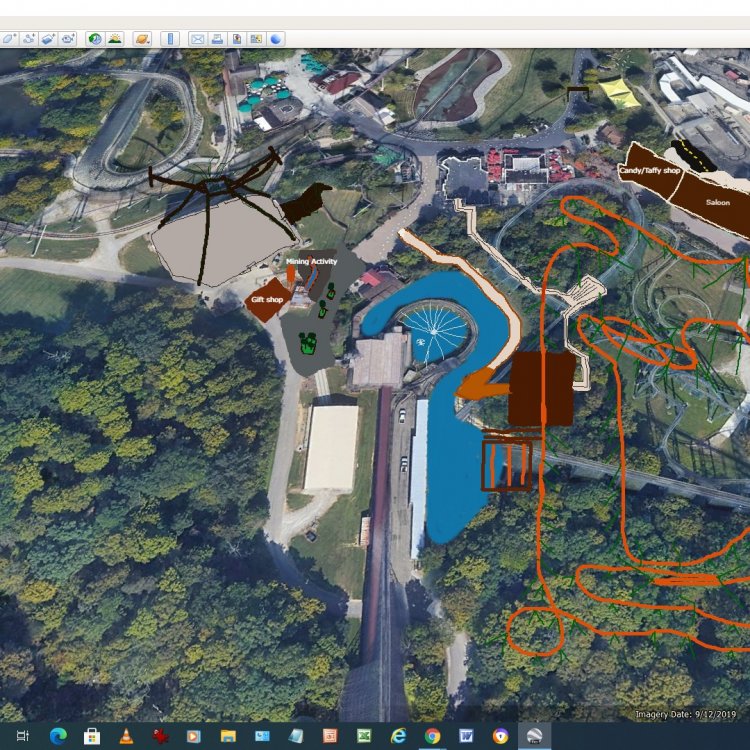Launch Microsoft Edge from taskbar

coord(58,736)
